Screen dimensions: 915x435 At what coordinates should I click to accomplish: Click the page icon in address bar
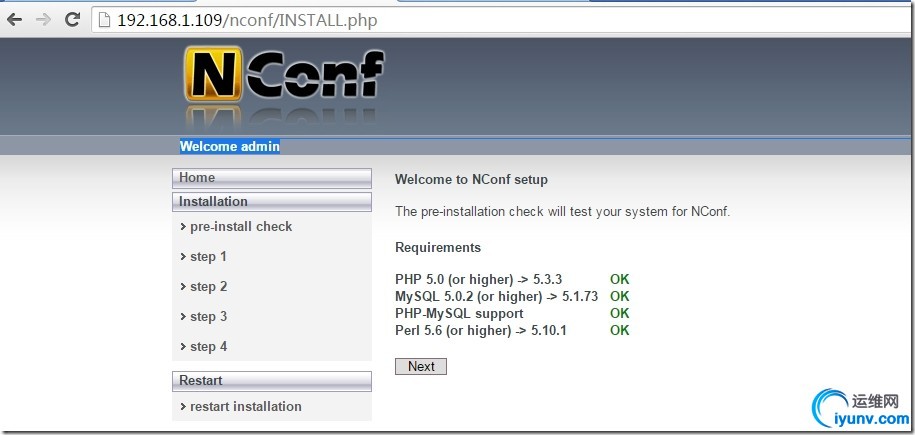coord(104,20)
